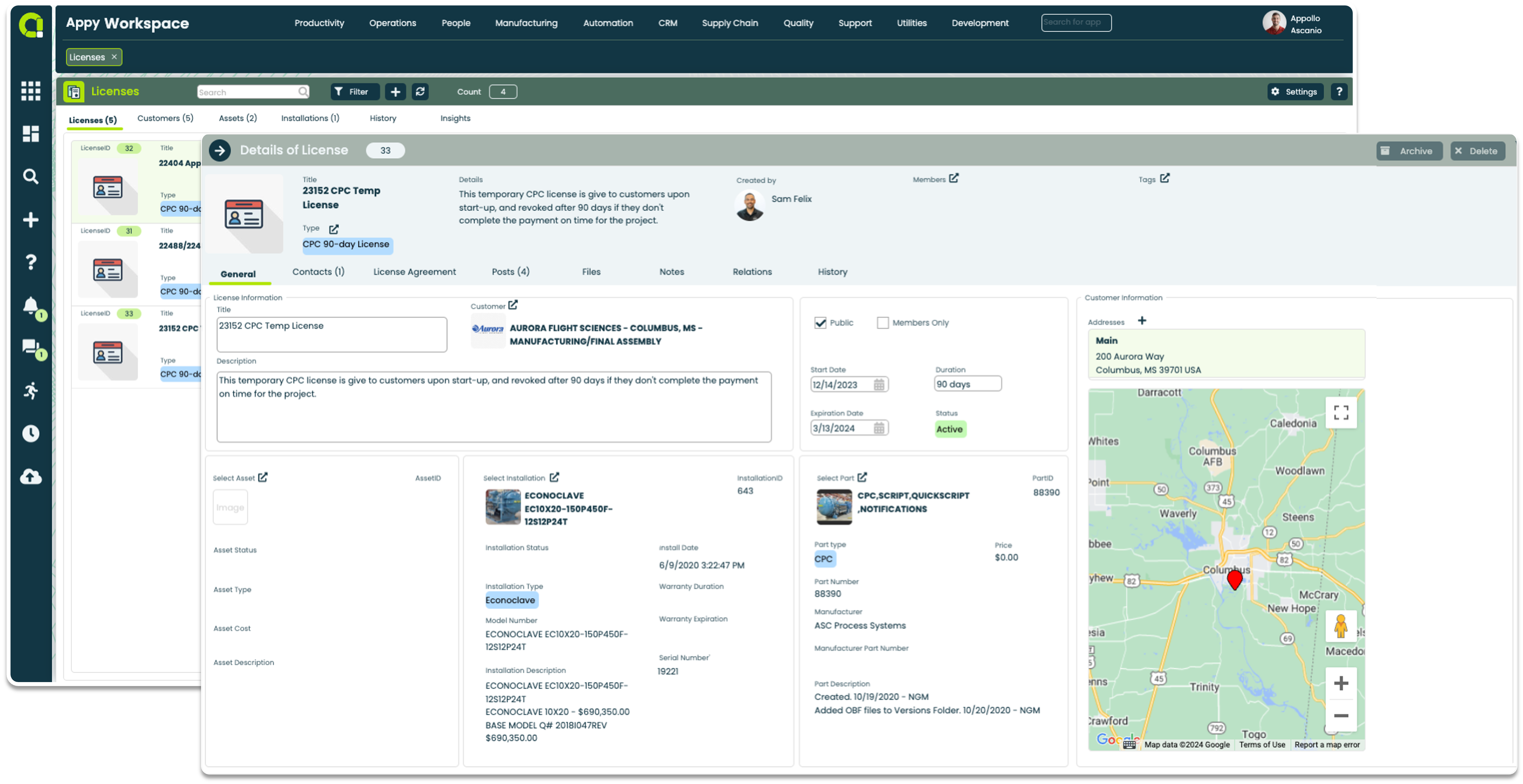Image resolution: width=1523 pixels, height=784 pixels.
Task: Select the LicenseID 32 card
Action: pos(136,182)
